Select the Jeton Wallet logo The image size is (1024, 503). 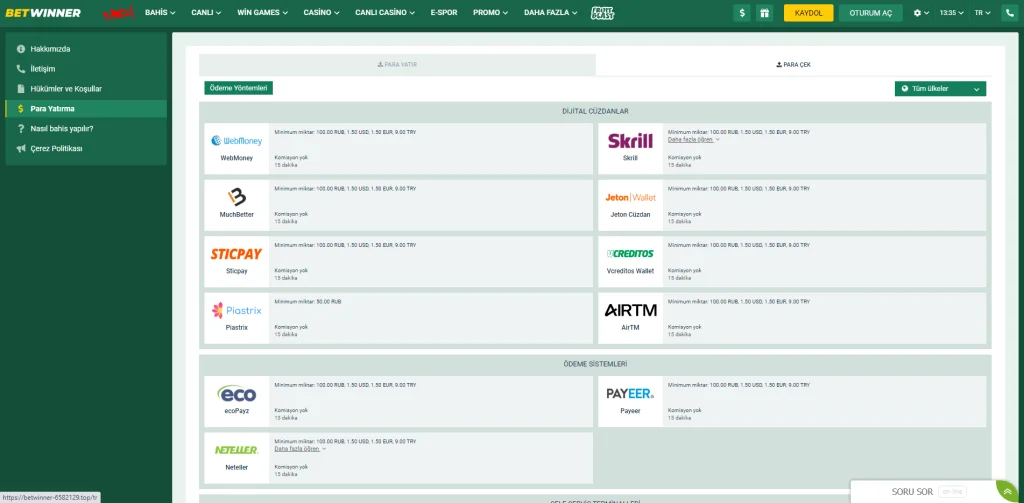[630, 197]
